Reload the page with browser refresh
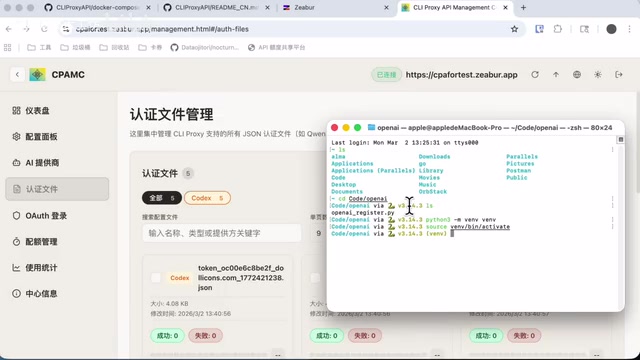 [x=44, y=29]
